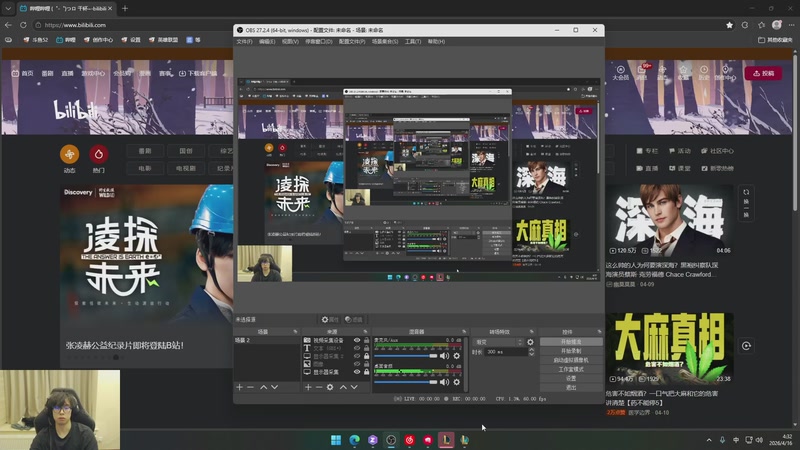Open OBS 视图(V) menu
800x450 pixels.
(290, 41)
